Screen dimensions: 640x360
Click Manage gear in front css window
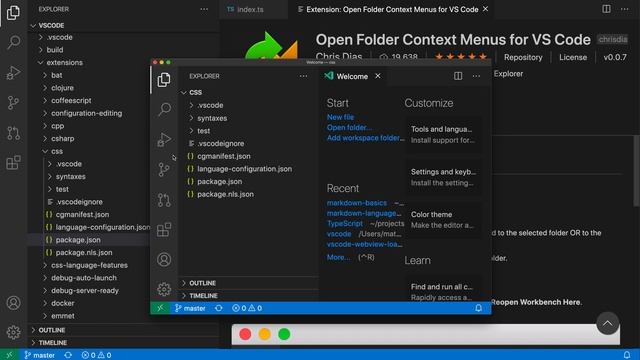pos(164,289)
